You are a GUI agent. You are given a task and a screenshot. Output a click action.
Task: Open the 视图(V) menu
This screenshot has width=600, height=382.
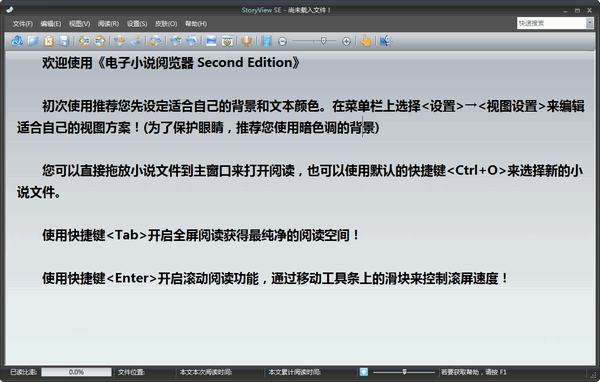click(80, 24)
